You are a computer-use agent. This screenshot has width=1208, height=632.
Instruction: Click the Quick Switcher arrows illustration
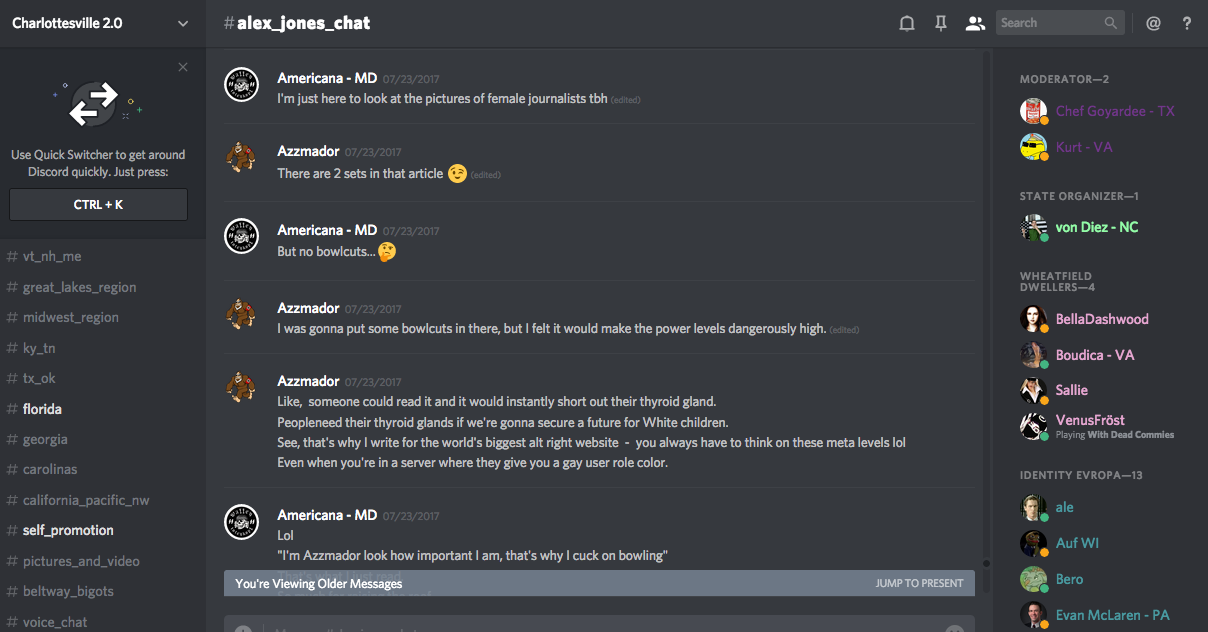point(94,104)
